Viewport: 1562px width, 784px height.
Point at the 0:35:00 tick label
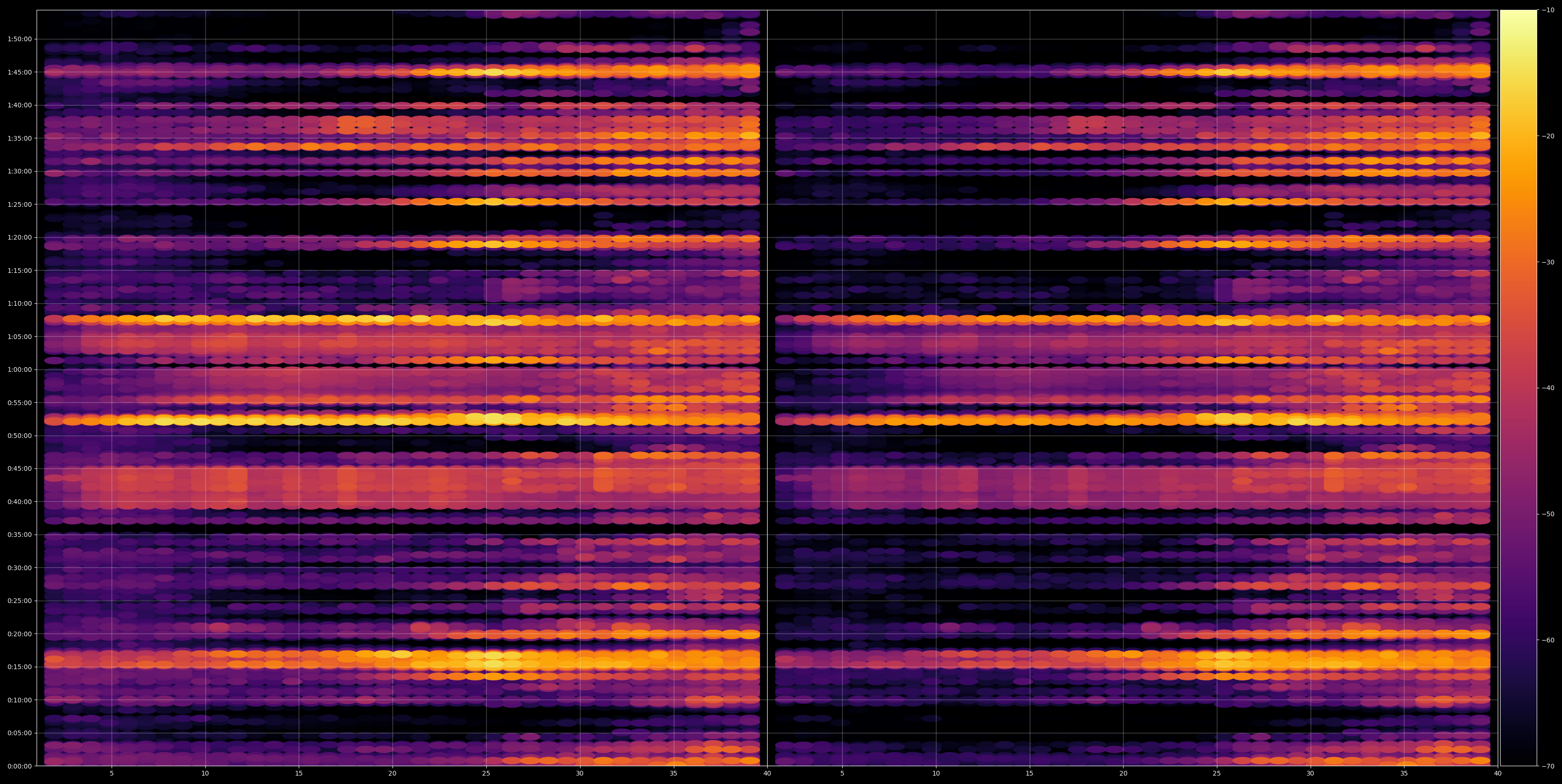click(19, 535)
